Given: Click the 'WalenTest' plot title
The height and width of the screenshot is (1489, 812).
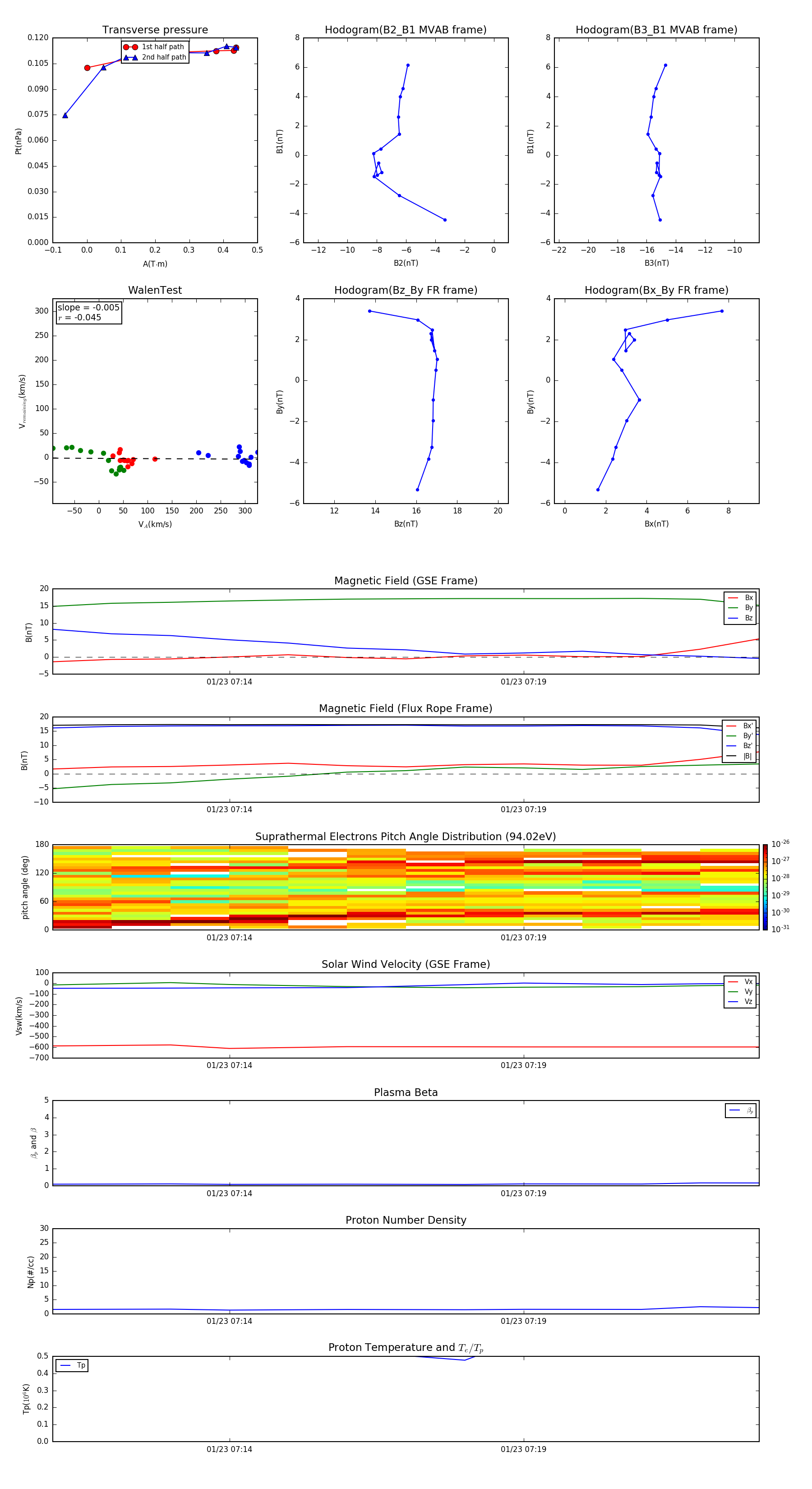Looking at the screenshot, I should 155,290.
